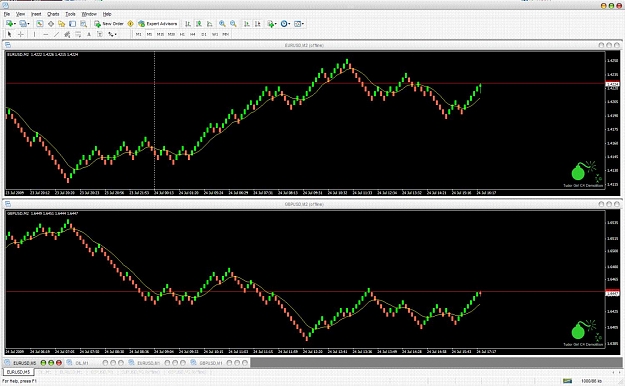Open the Insert menu

click(x=36, y=14)
